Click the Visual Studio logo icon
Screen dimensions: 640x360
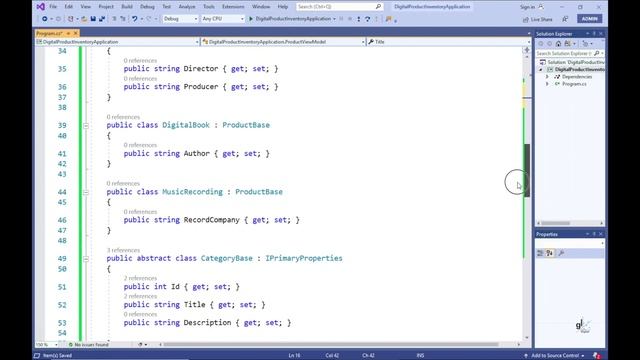[x=40, y=7]
